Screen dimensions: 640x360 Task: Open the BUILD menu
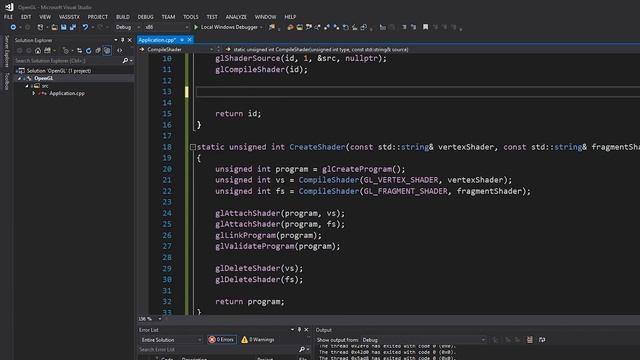[122, 17]
